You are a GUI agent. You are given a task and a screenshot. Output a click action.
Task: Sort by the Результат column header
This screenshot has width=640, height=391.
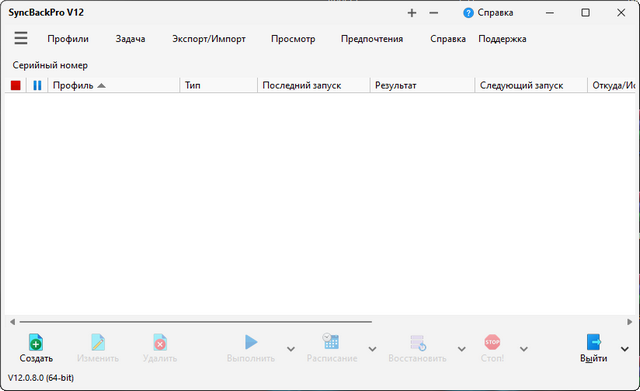[x=422, y=85]
